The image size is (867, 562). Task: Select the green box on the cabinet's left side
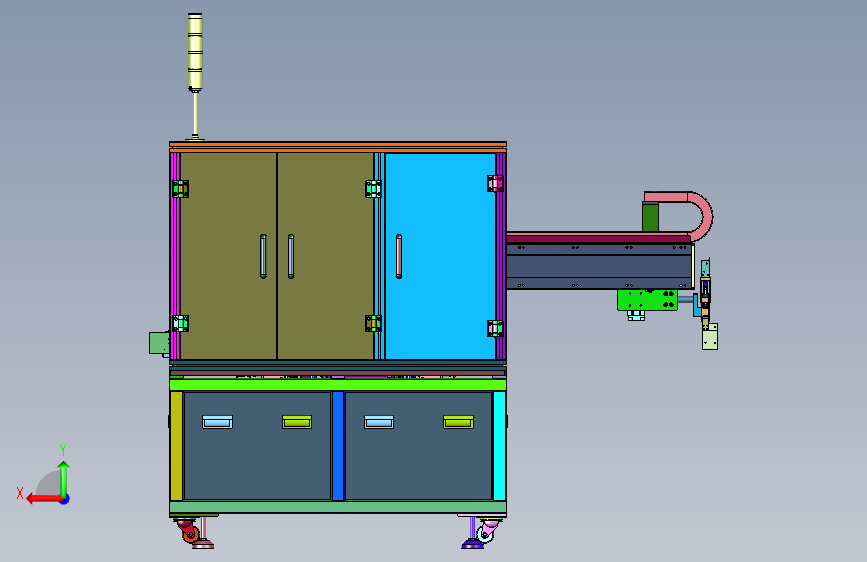point(159,342)
